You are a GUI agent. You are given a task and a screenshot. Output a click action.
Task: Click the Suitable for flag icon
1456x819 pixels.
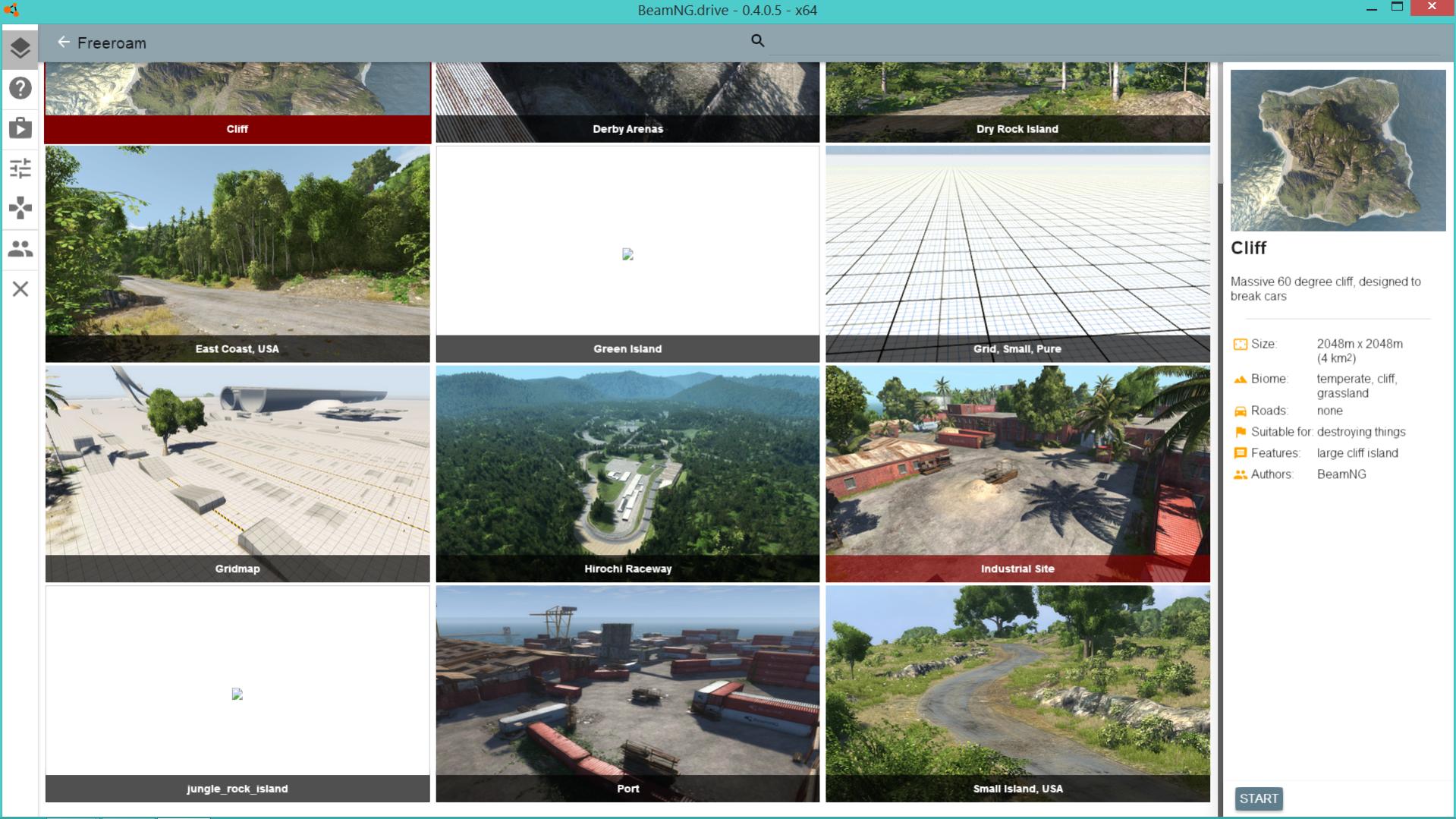tap(1240, 432)
